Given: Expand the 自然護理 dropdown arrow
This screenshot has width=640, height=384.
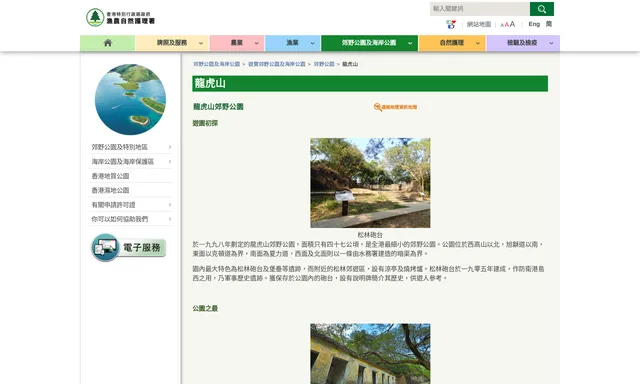Looking at the screenshot, I should pyautogui.click(x=478, y=43).
